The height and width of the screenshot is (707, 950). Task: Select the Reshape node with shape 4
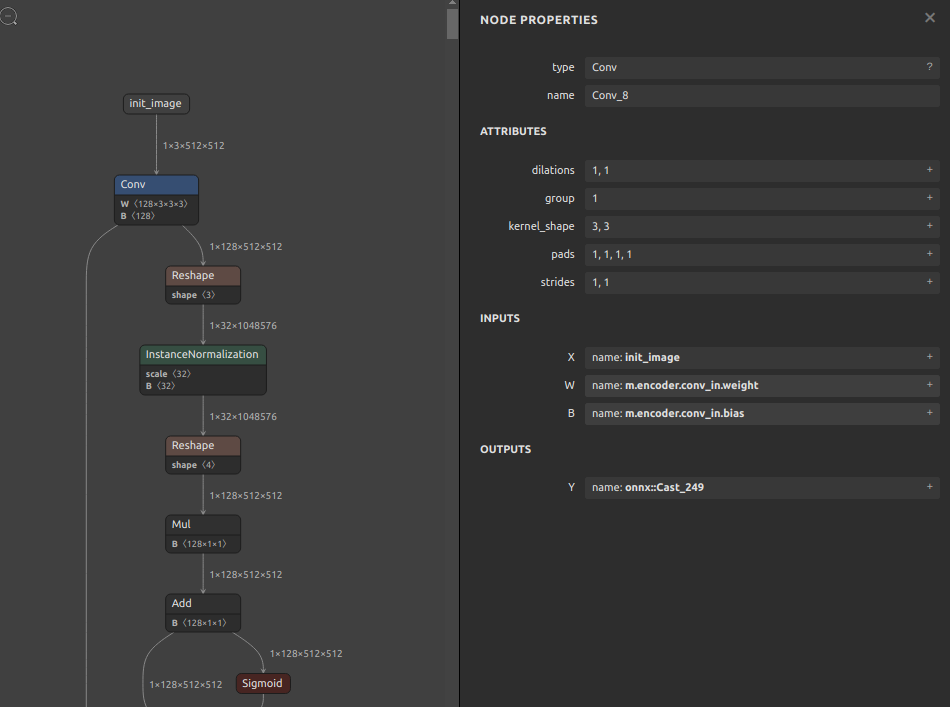tap(203, 446)
